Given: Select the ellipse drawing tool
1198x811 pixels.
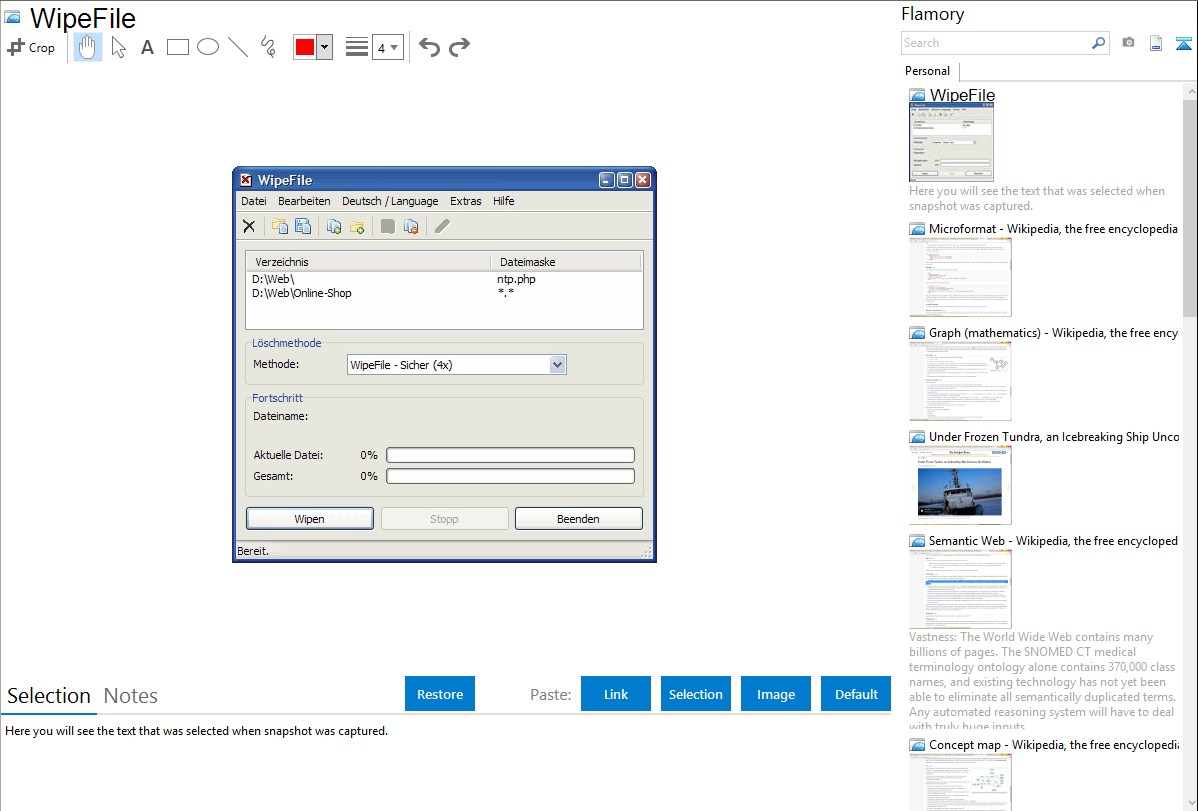Looking at the screenshot, I should [208, 47].
